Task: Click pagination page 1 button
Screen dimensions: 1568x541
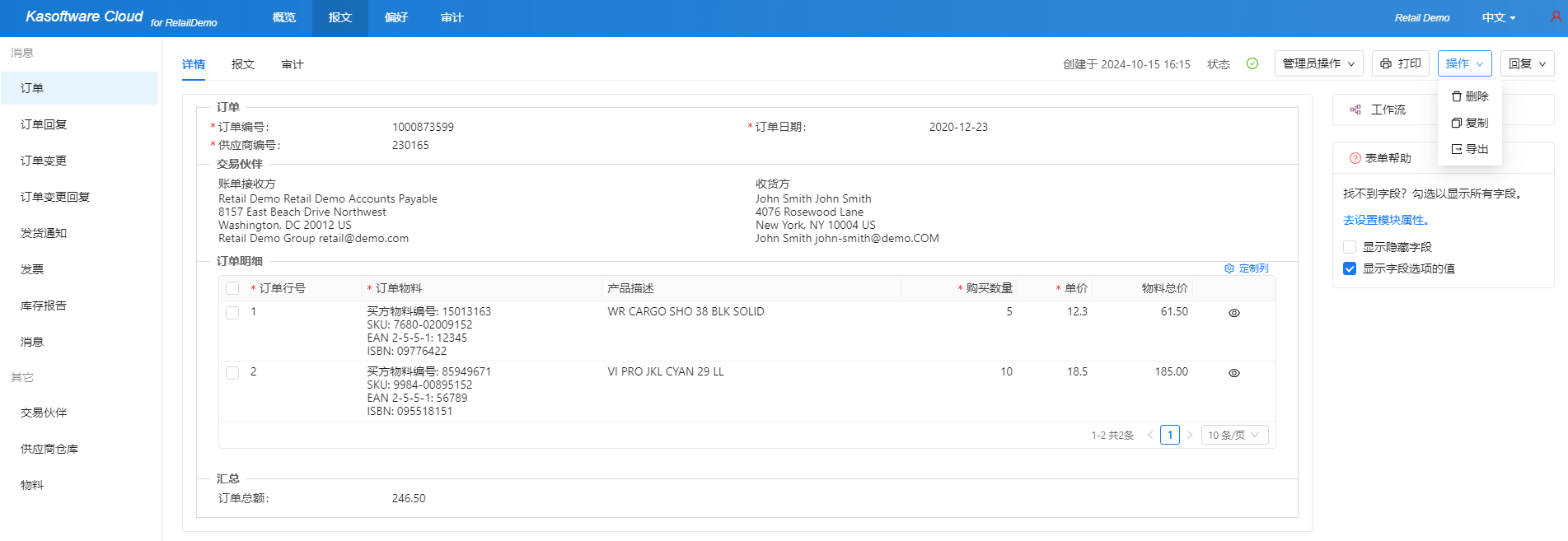Action: tap(1169, 435)
